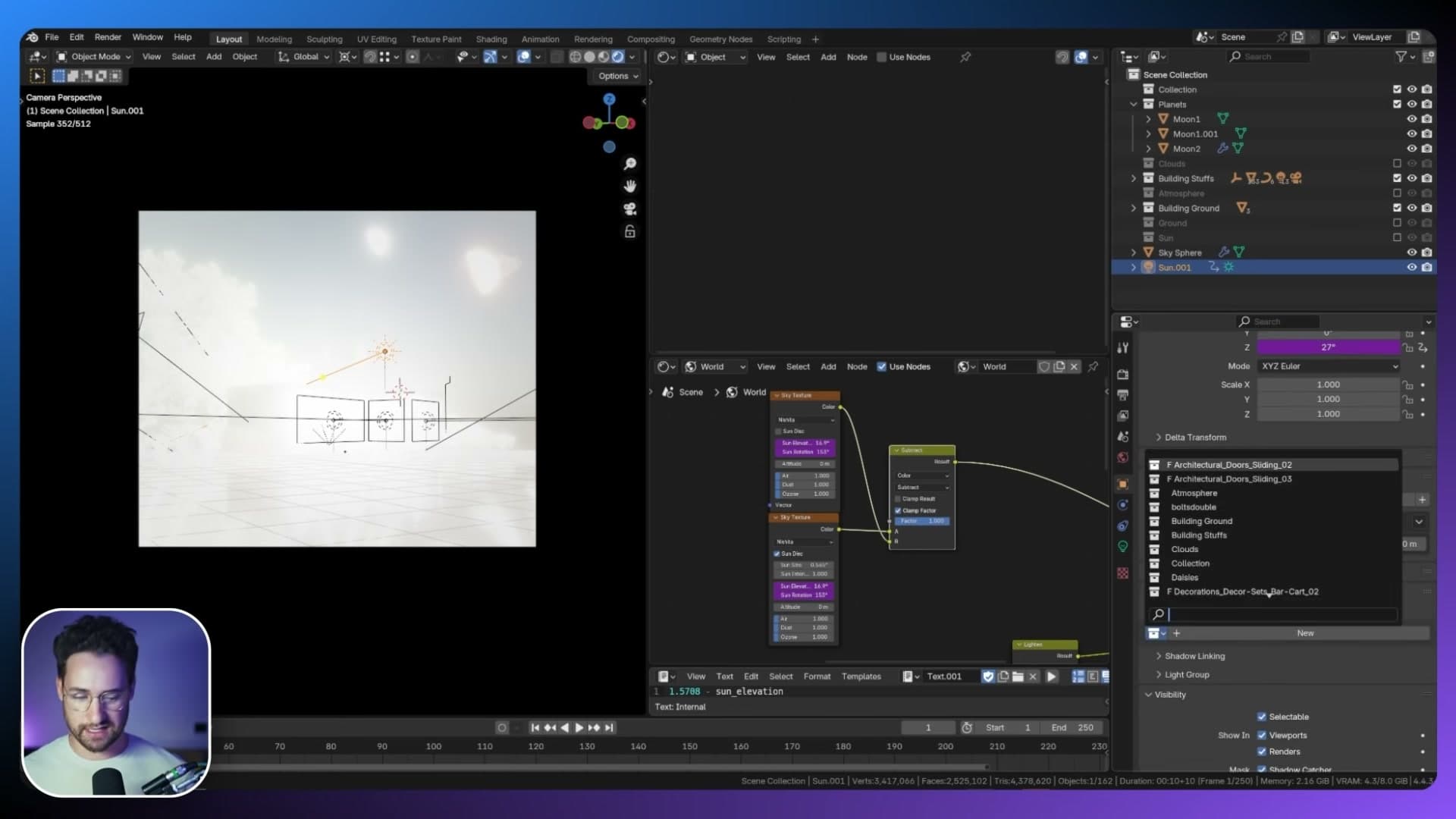Hide Moon1 with its eye icon
1456x819 pixels.
pos(1411,119)
